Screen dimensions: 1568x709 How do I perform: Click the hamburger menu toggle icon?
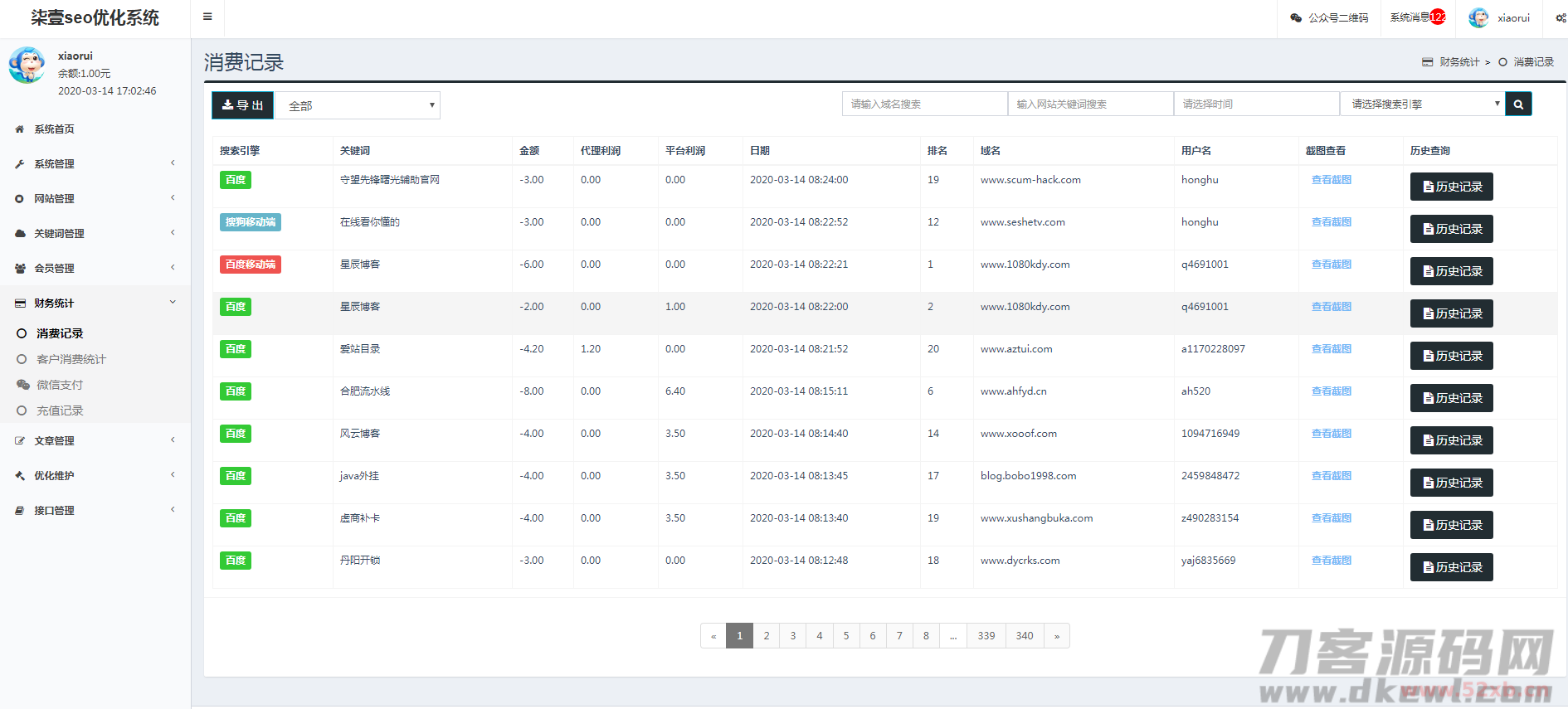pos(207,17)
